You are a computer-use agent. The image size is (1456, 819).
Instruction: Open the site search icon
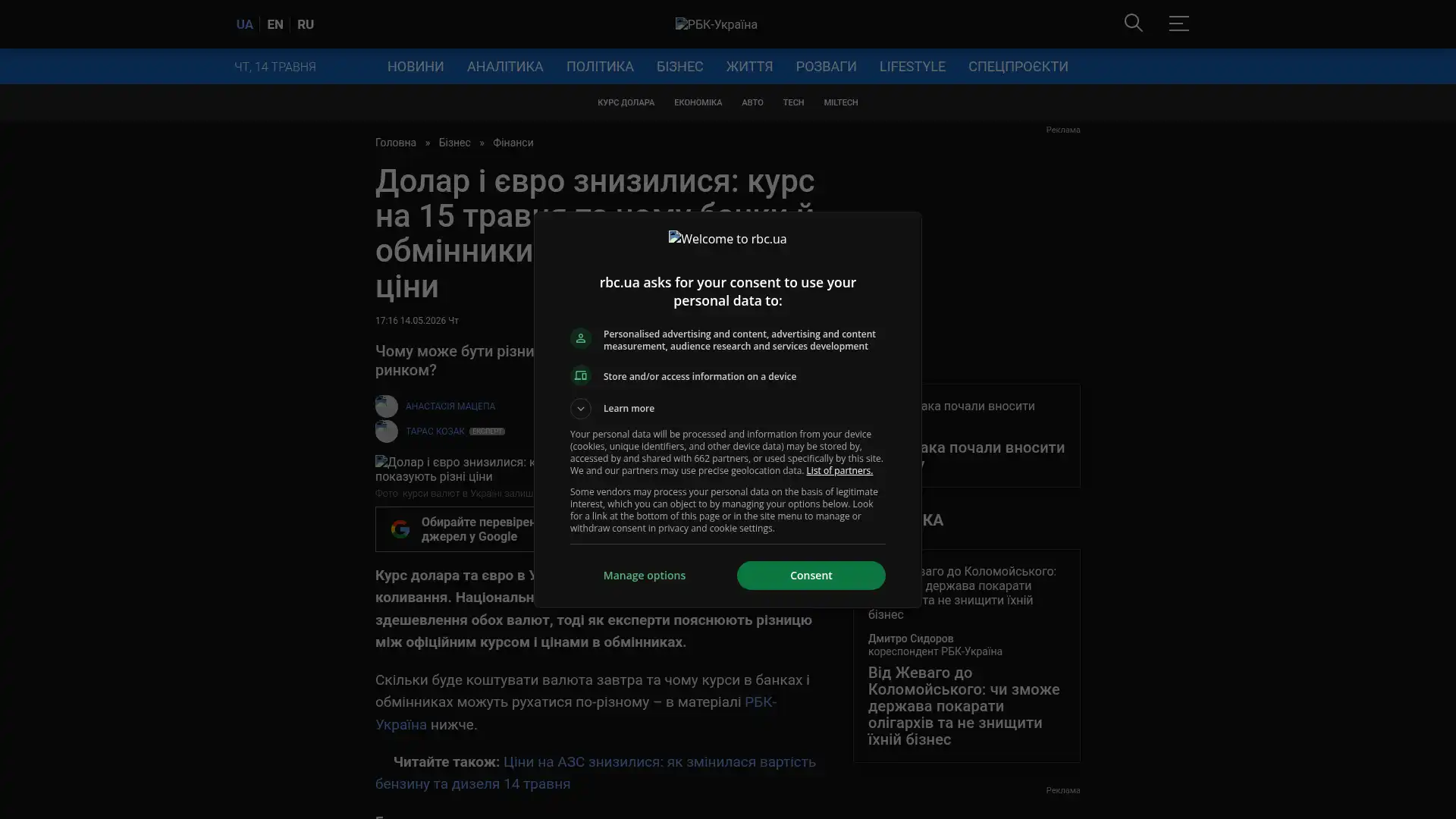point(1133,23)
